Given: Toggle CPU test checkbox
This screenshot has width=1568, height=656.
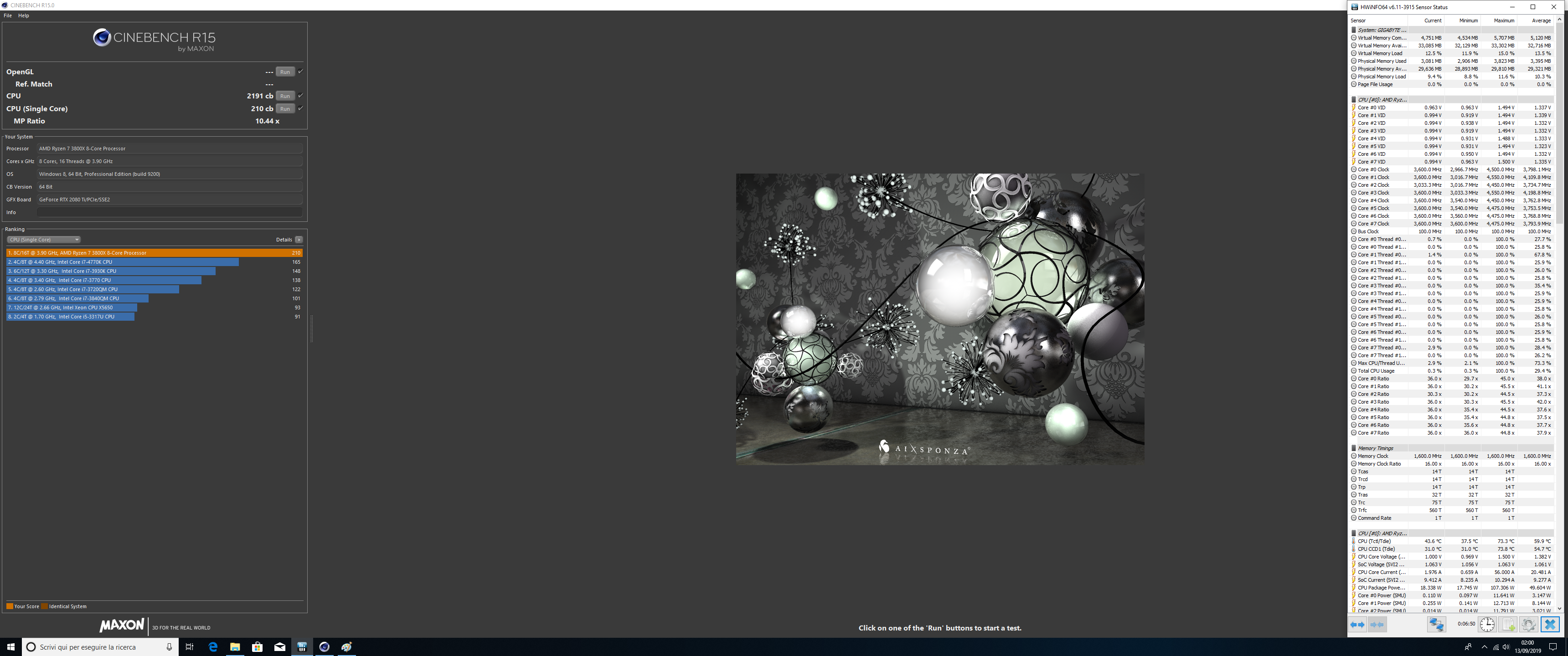Looking at the screenshot, I should coord(300,96).
